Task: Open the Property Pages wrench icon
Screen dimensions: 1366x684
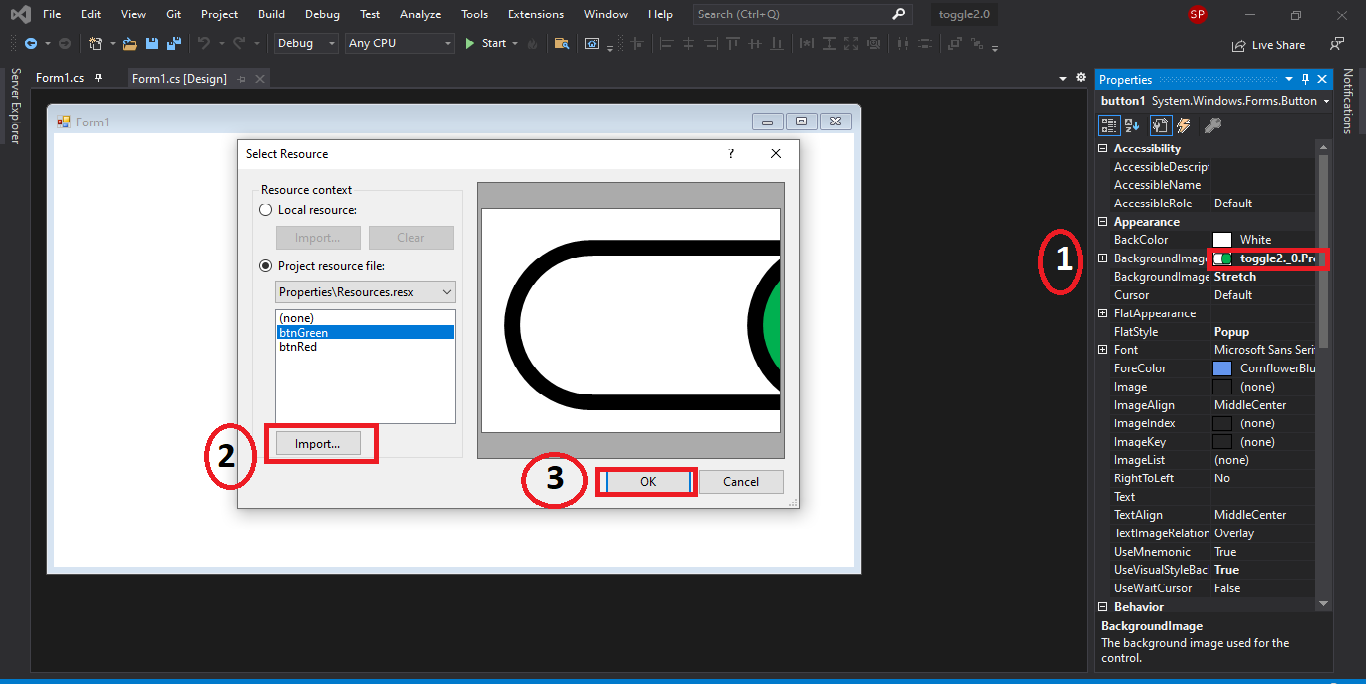Action: (x=1160, y=125)
